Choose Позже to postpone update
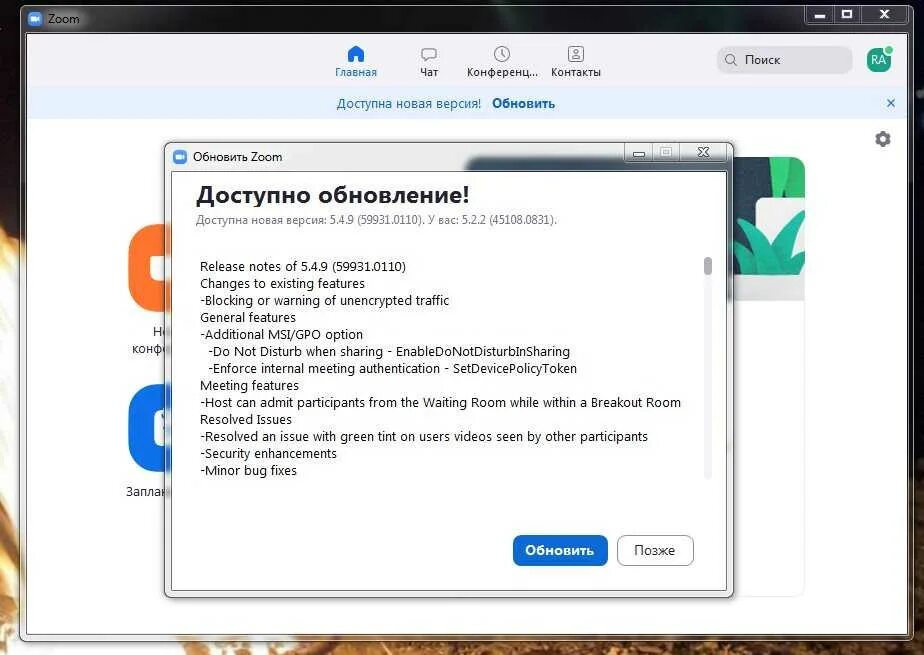The height and width of the screenshot is (655, 924). pos(655,550)
